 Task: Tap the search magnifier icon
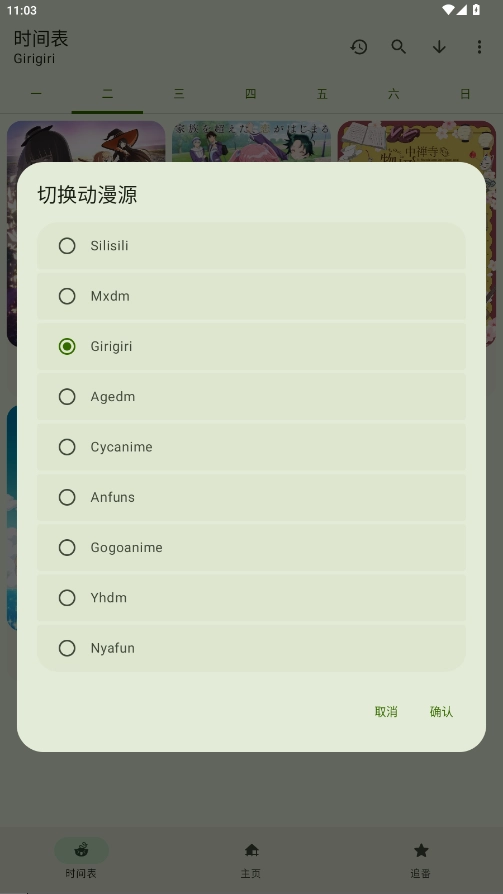pyautogui.click(x=399, y=47)
